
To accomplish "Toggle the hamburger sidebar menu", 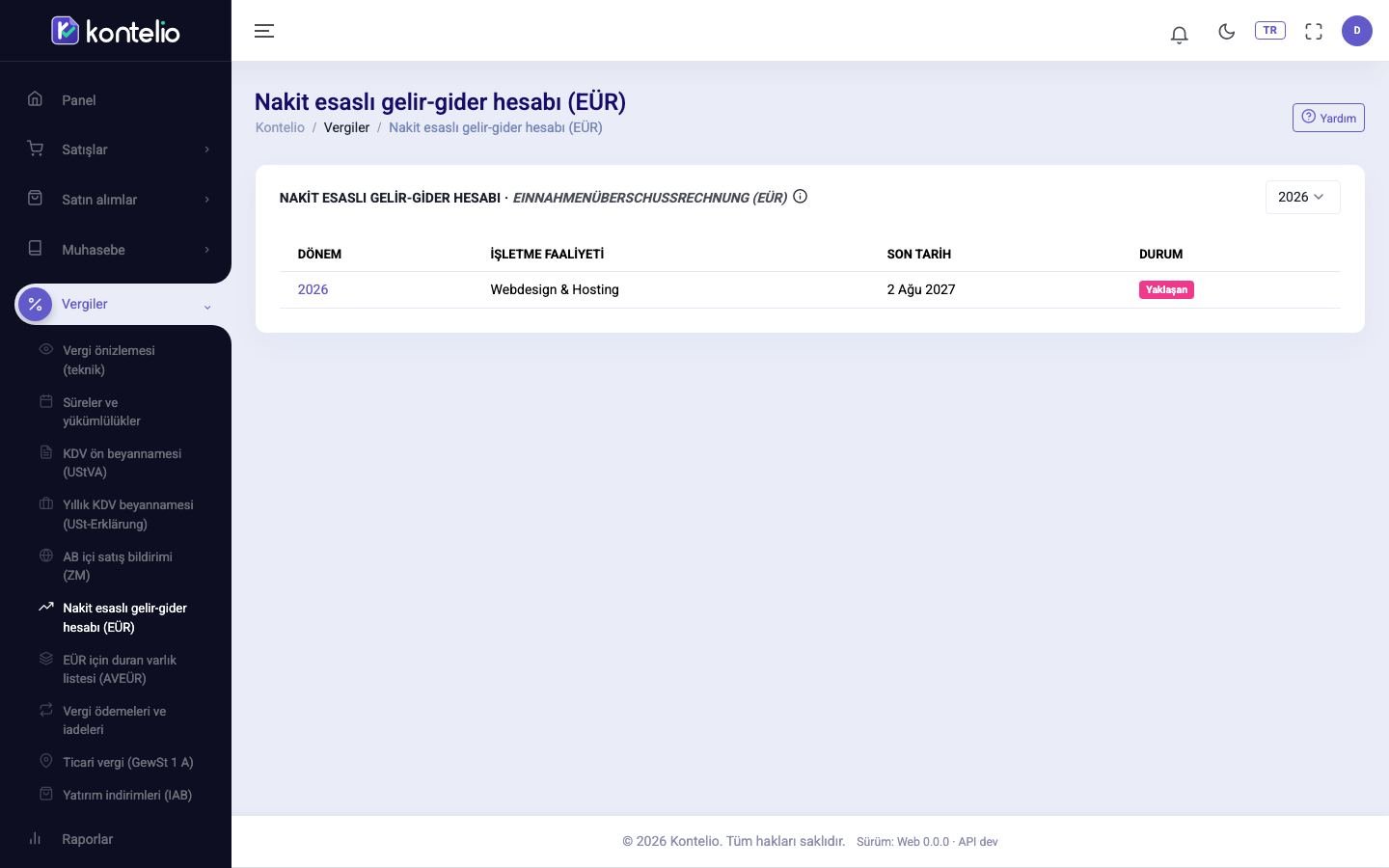I will [264, 31].
